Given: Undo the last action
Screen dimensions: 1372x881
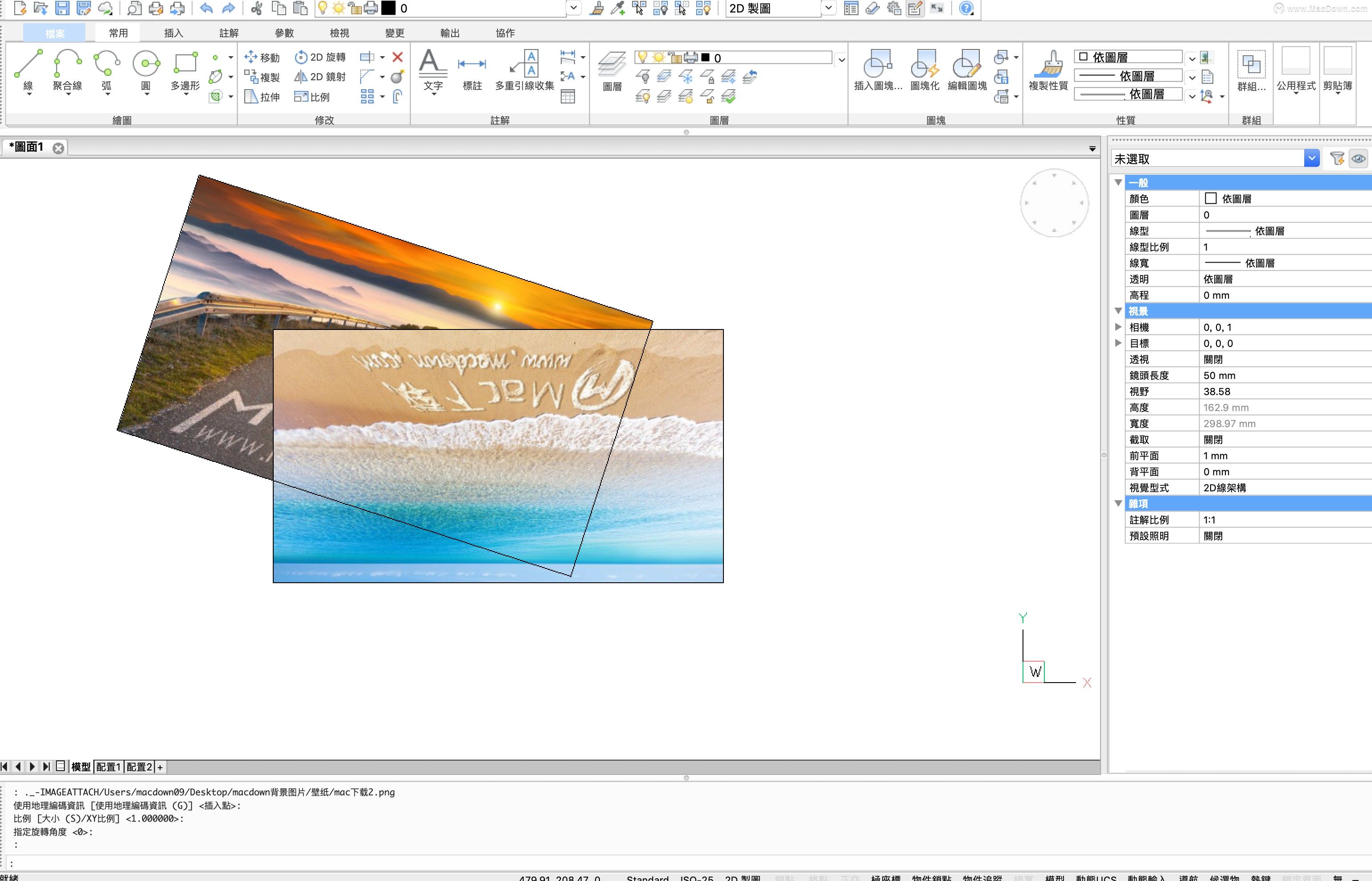Looking at the screenshot, I should (x=206, y=8).
